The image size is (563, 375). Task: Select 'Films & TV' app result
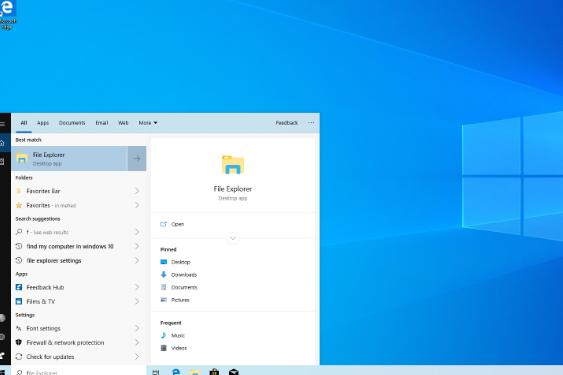pyautogui.click(x=41, y=301)
